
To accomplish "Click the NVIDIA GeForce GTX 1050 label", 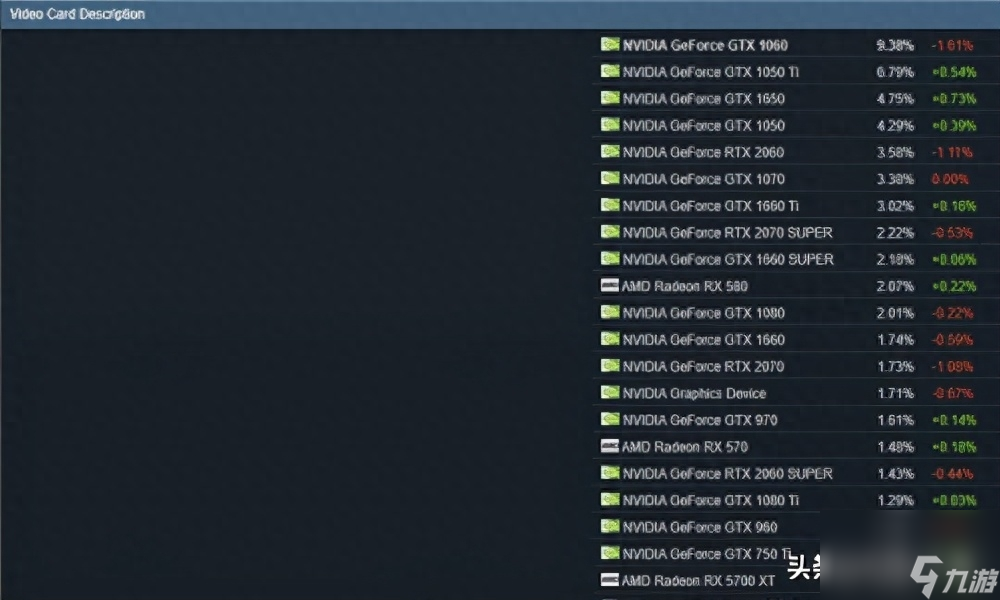I will tap(703, 126).
